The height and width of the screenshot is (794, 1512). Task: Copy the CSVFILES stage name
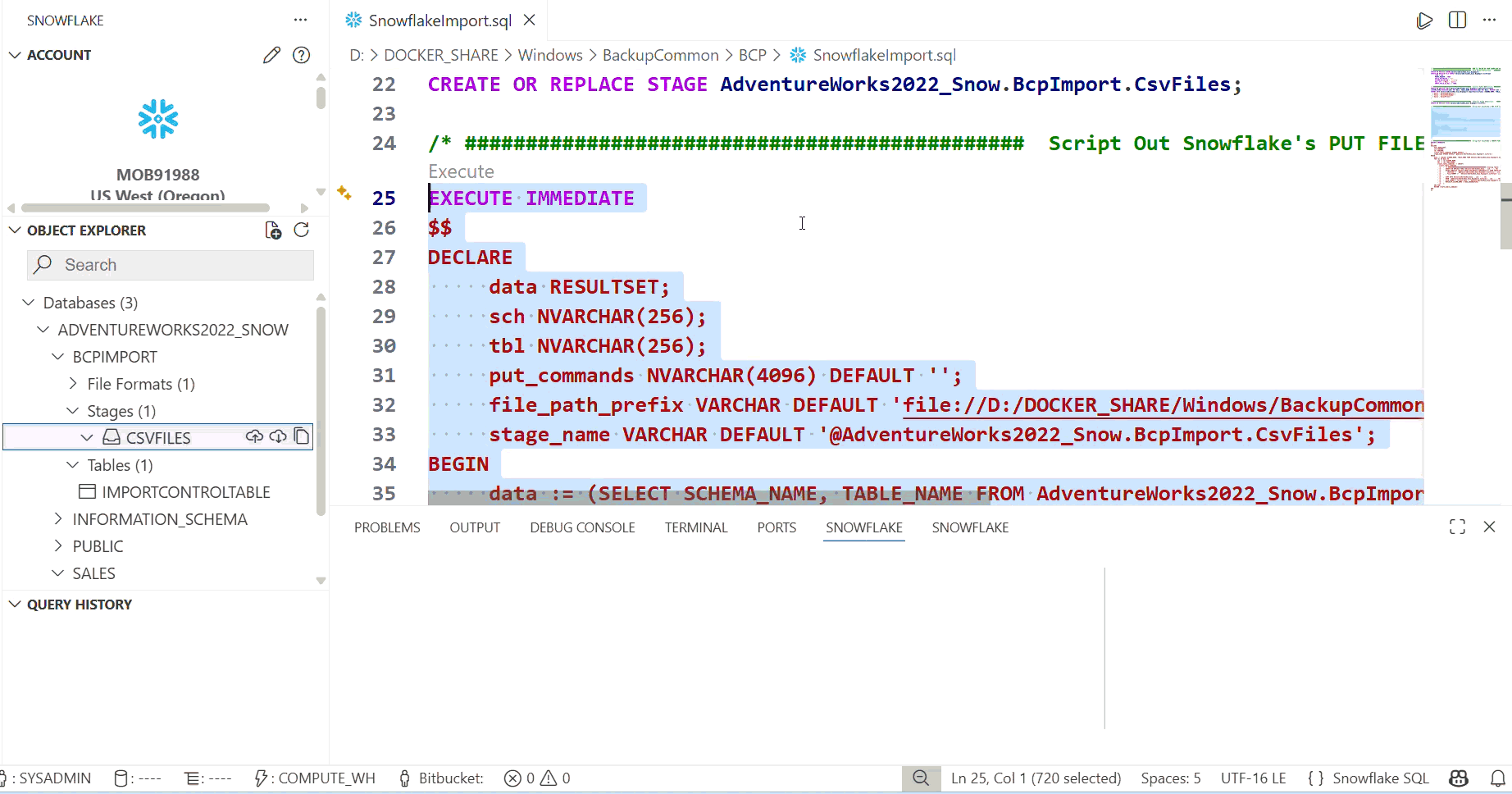pyautogui.click(x=302, y=436)
